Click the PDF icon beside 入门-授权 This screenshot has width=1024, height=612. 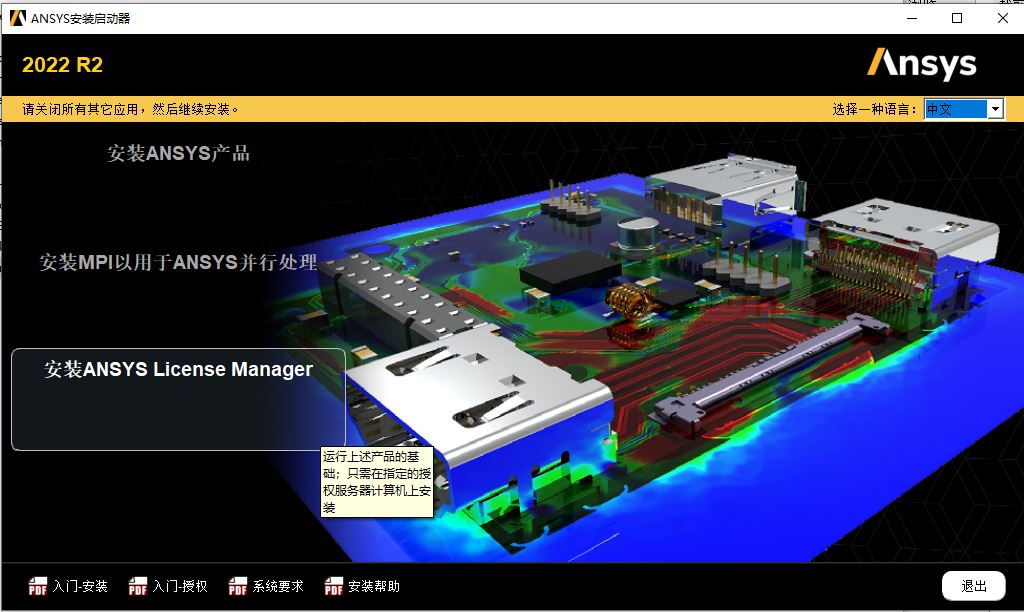pyautogui.click(x=138, y=587)
